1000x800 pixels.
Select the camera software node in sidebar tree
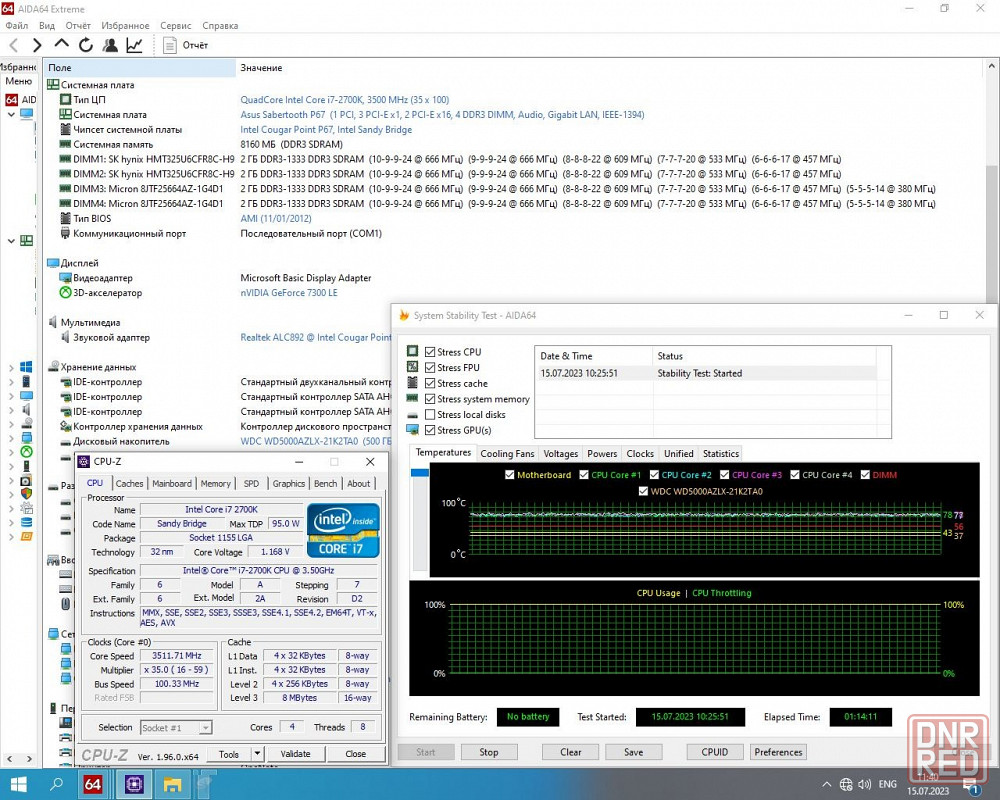(x=26, y=480)
